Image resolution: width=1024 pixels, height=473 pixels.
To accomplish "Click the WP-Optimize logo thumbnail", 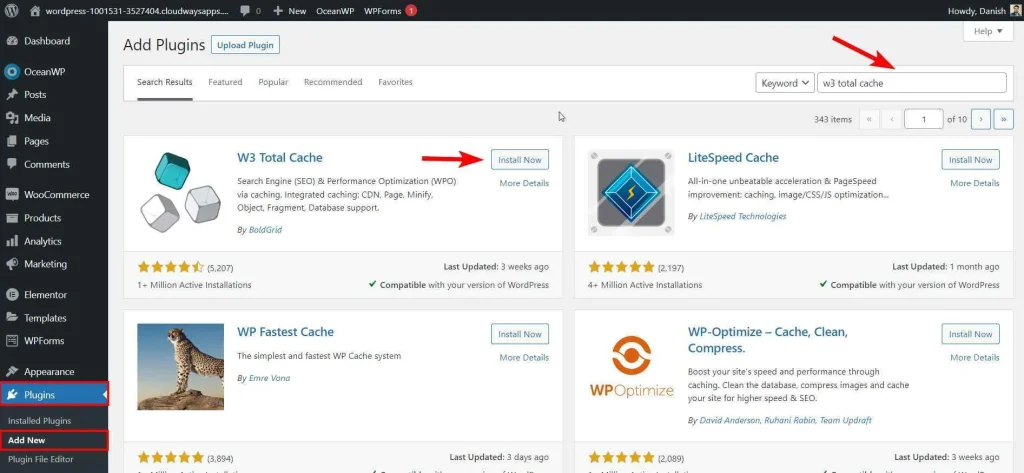I will point(631,367).
